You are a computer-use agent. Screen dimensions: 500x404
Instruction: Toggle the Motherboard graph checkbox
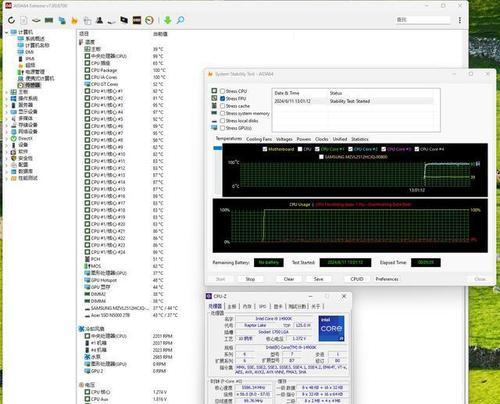(x=265, y=149)
